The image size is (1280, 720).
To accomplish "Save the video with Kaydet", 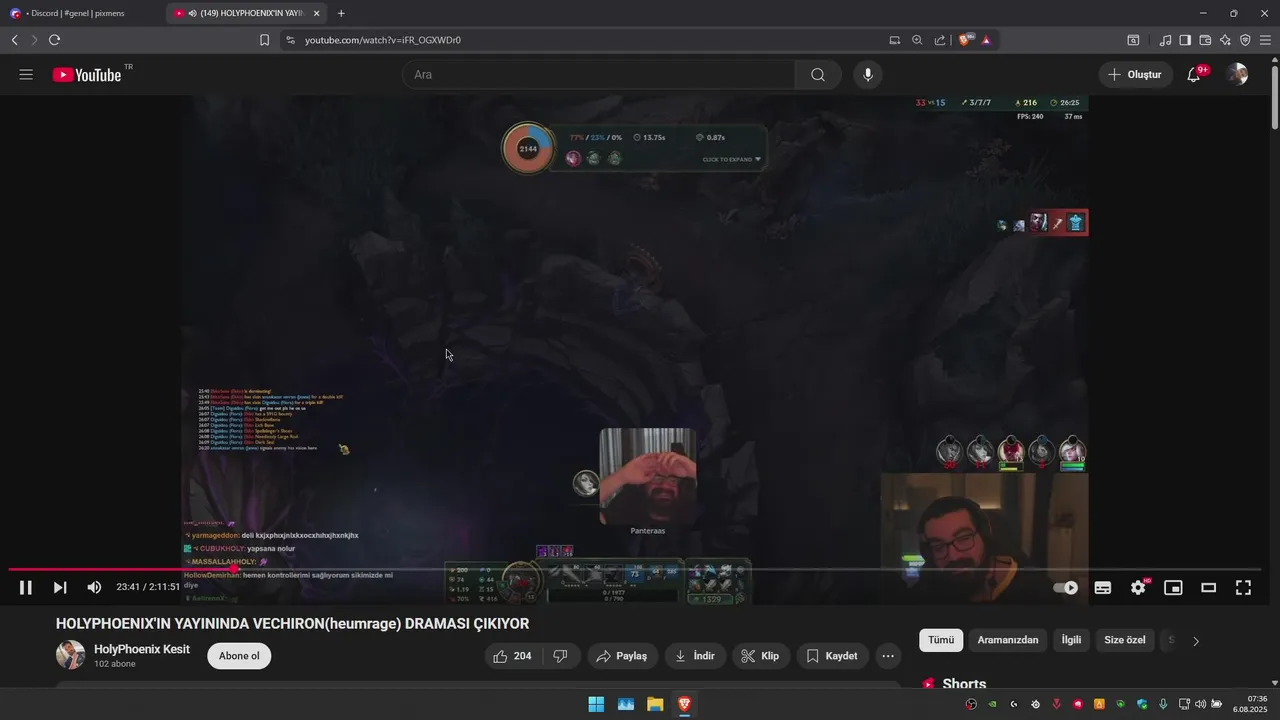I will pyautogui.click(x=832, y=656).
